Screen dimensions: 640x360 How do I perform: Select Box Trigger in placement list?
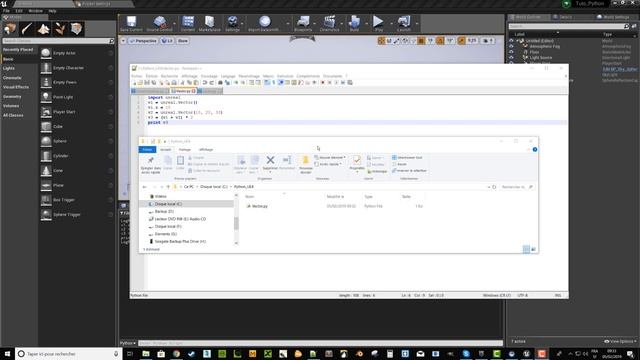77,200
